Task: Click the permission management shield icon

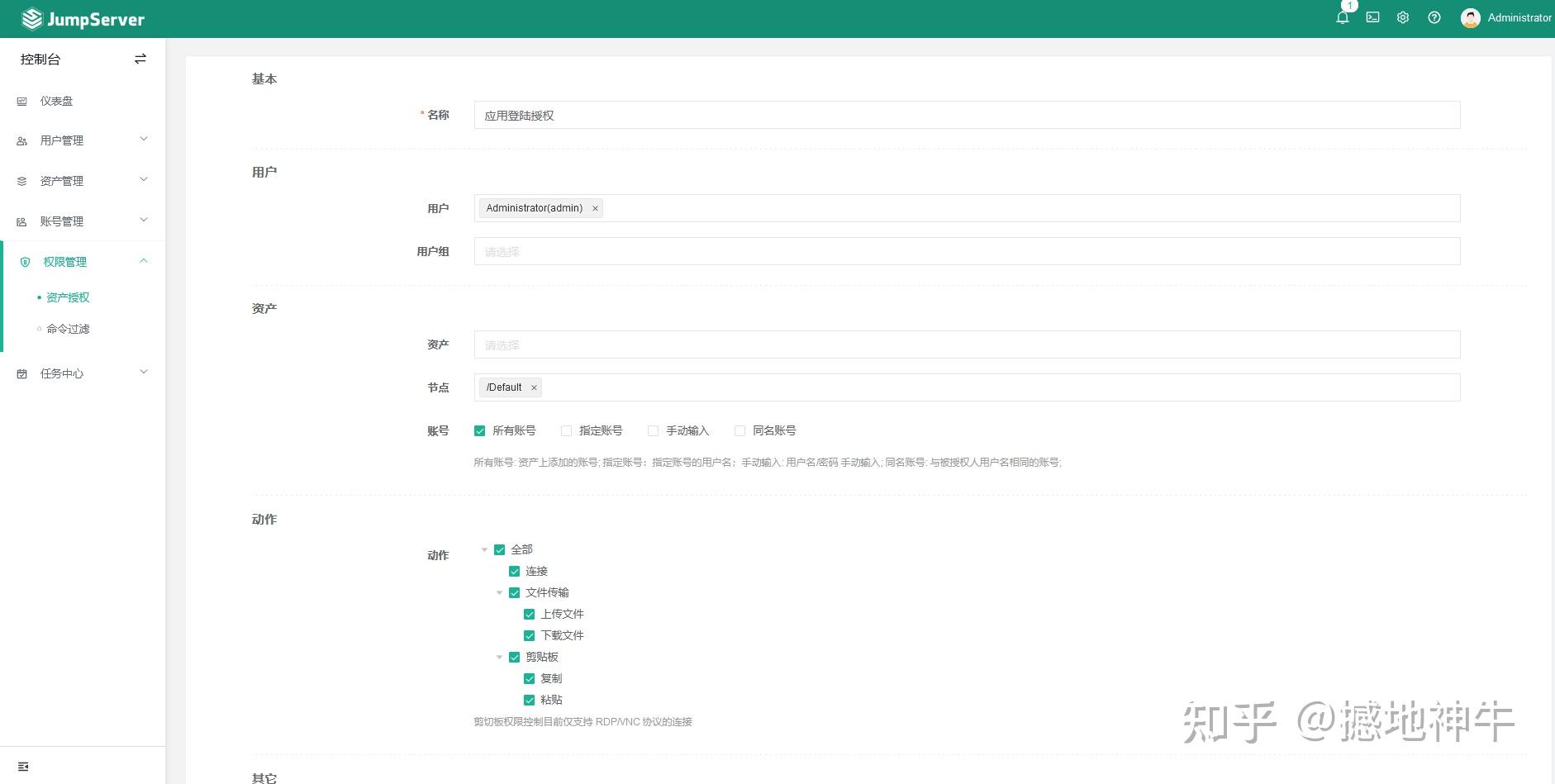Action: pyautogui.click(x=25, y=262)
